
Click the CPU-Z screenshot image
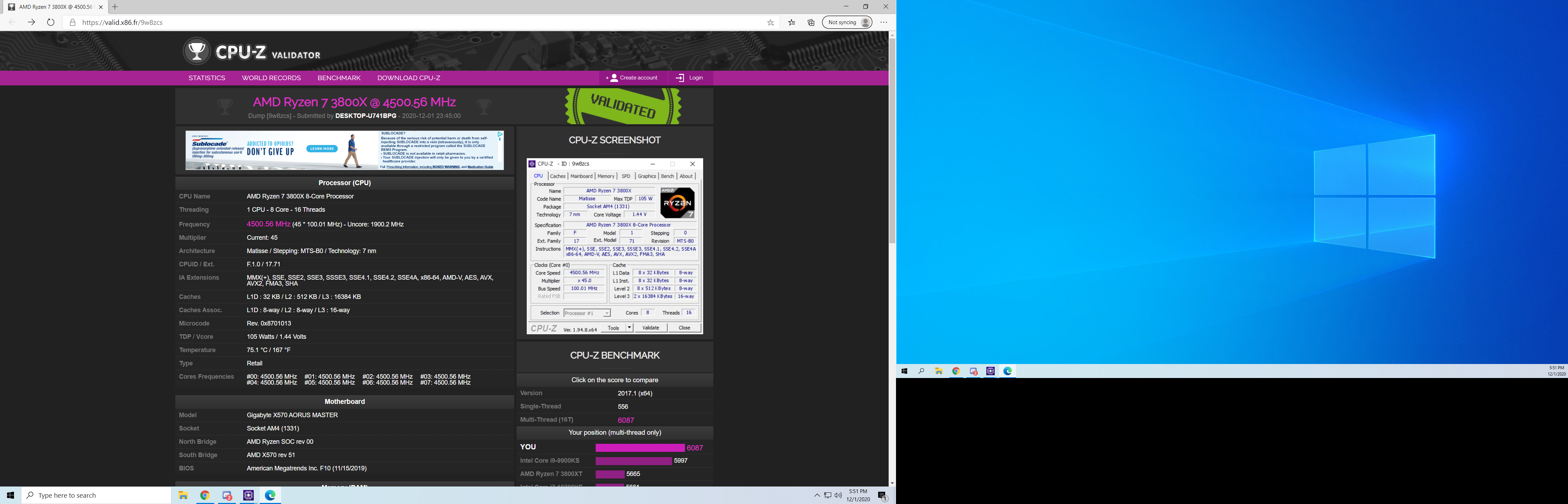pos(615,246)
